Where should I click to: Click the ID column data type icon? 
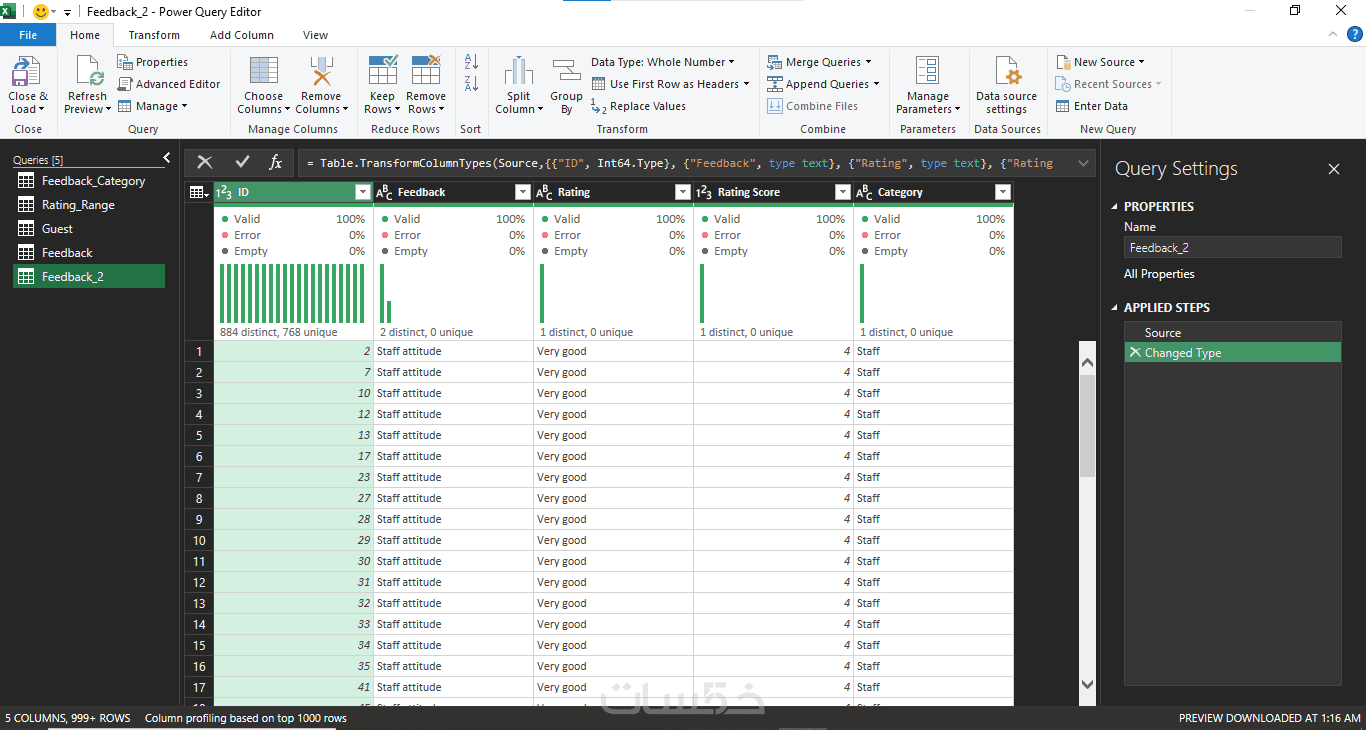click(224, 192)
